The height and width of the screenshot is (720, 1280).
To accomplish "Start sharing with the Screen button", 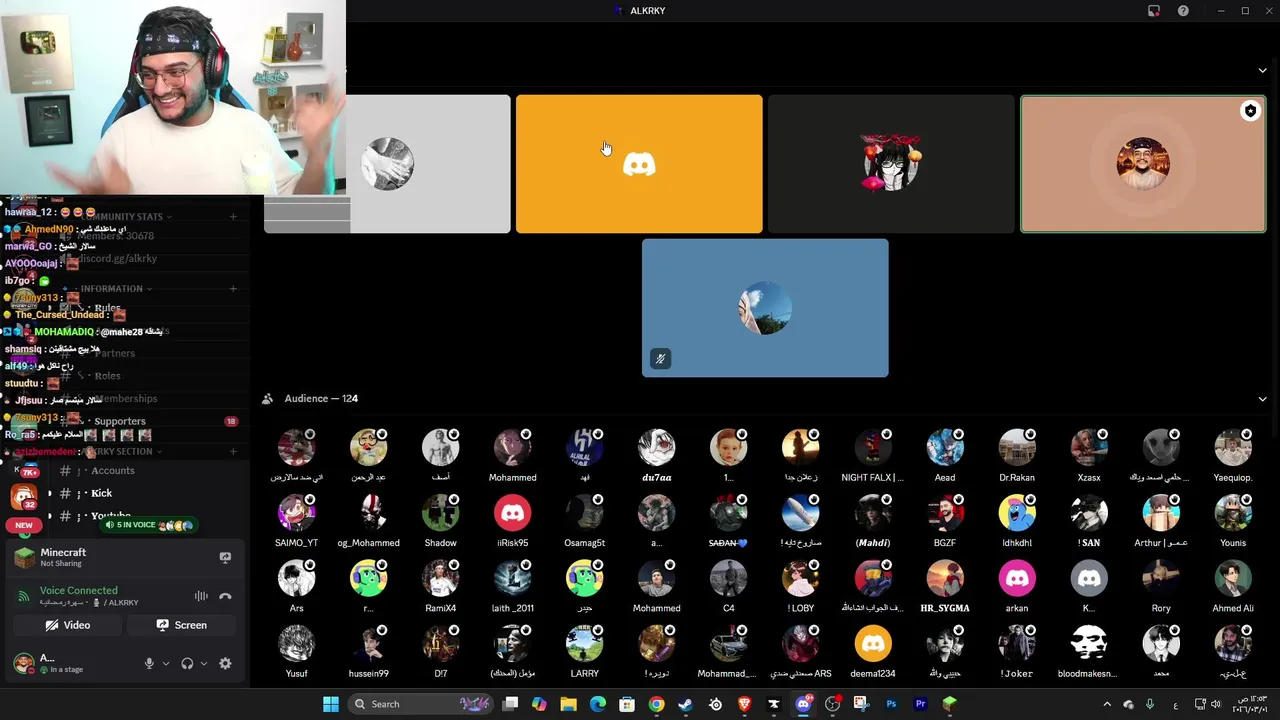I will point(182,625).
